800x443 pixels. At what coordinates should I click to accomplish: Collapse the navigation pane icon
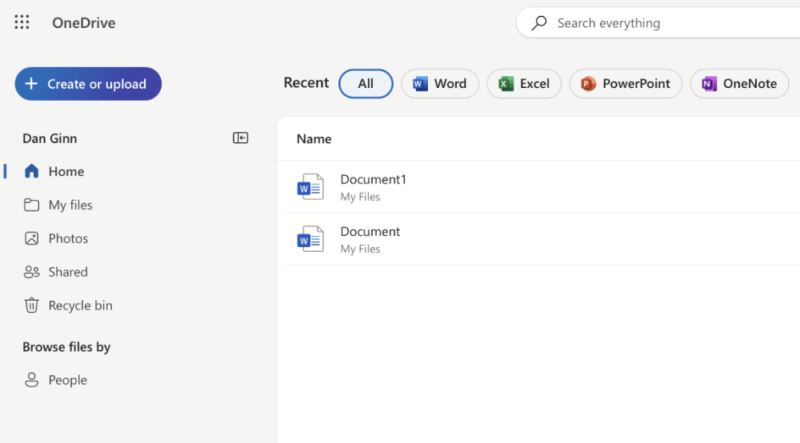pos(240,138)
